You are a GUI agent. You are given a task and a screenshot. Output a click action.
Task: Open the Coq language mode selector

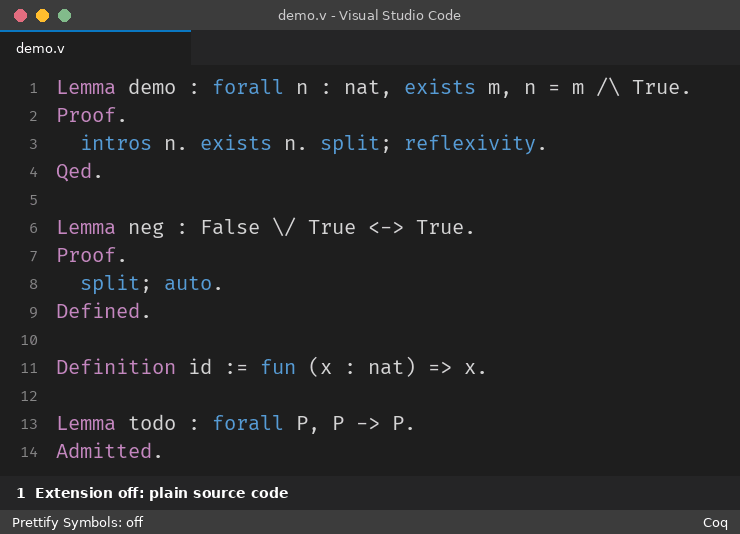coord(715,522)
